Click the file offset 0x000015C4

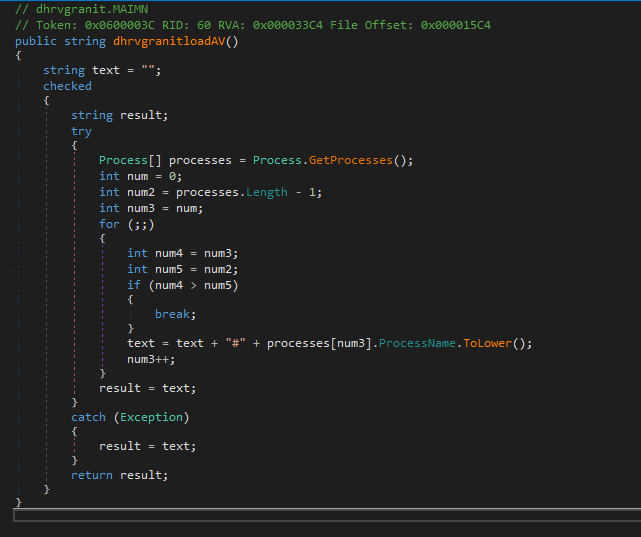[x=456, y=25]
